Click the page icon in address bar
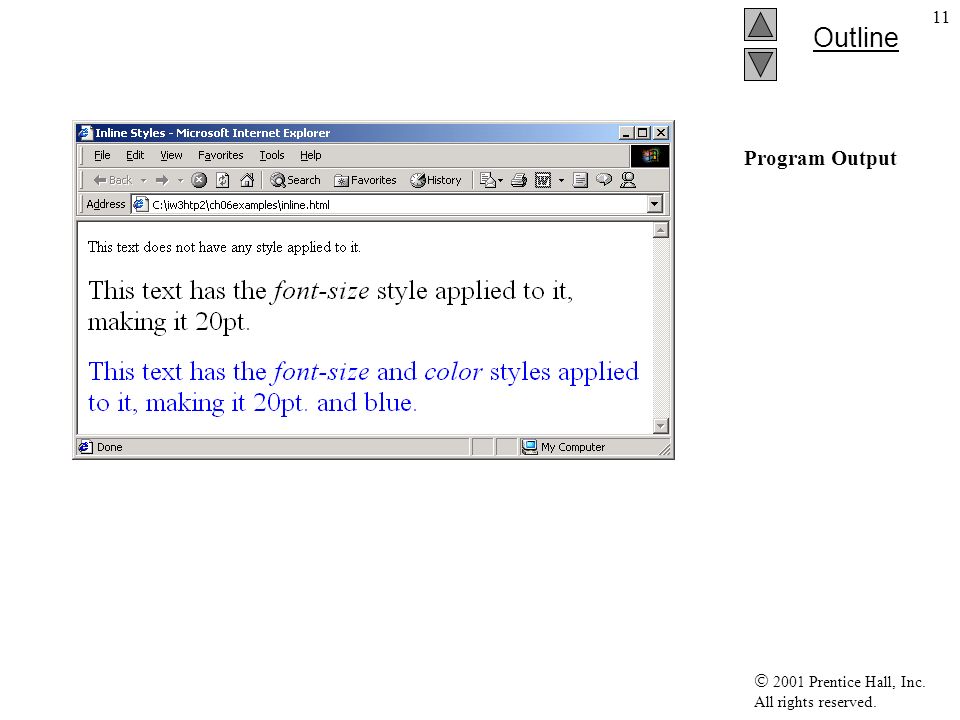Screen dimensions: 960x720 [140, 204]
